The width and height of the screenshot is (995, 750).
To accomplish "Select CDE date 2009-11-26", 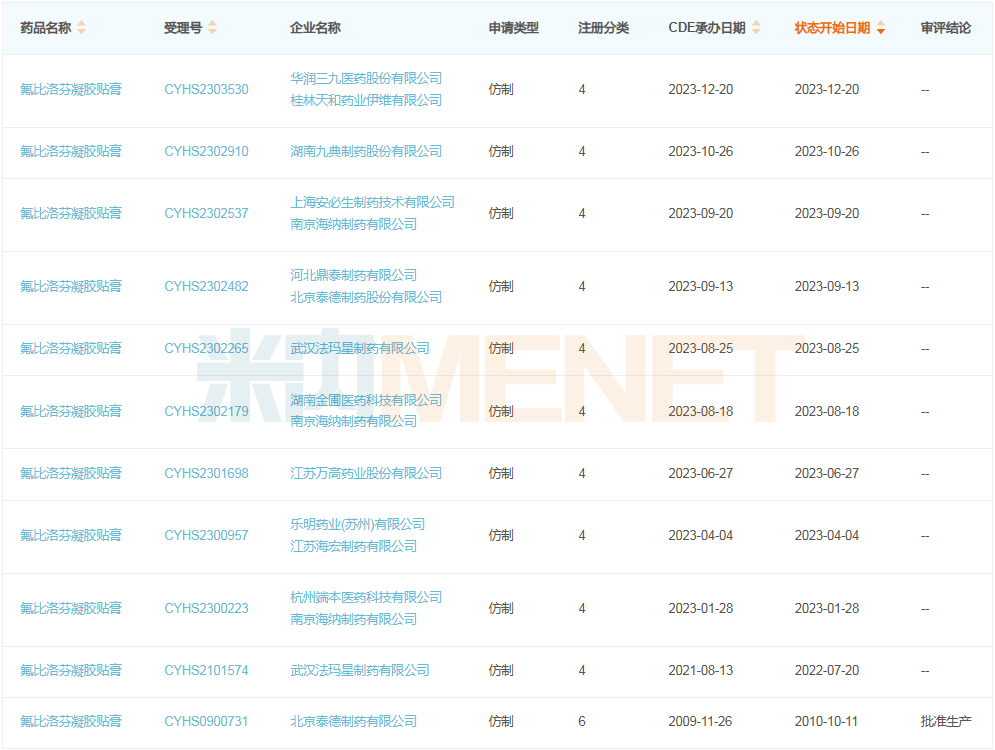I will click(700, 721).
